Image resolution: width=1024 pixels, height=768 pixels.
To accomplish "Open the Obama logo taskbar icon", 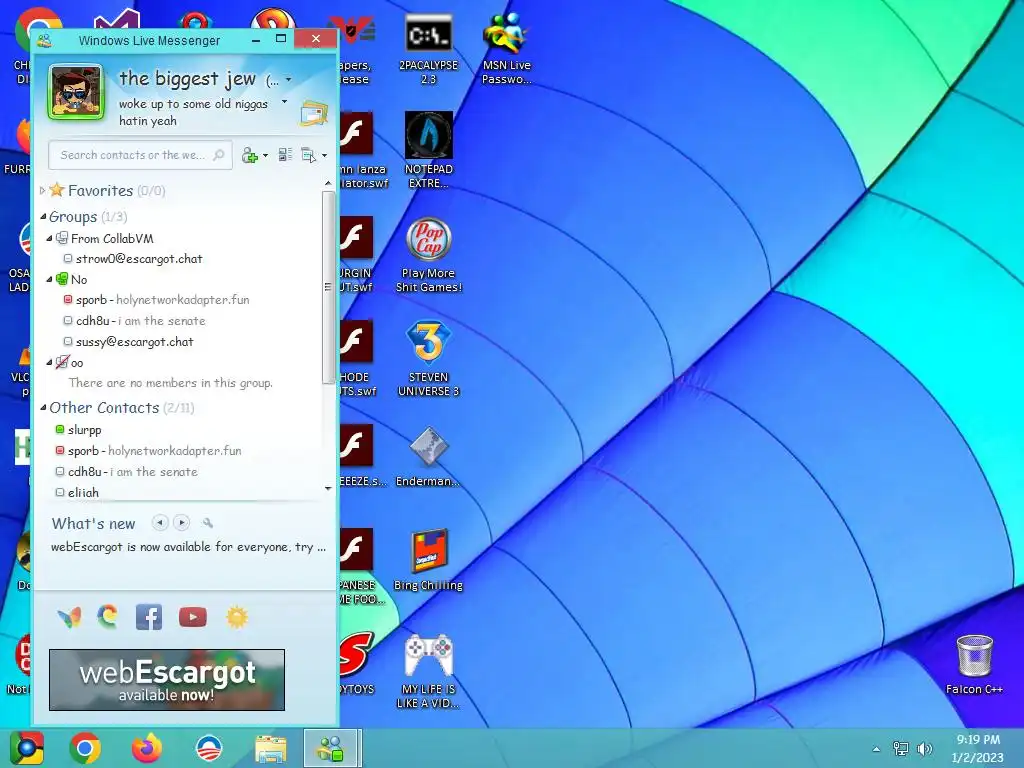I will point(209,748).
